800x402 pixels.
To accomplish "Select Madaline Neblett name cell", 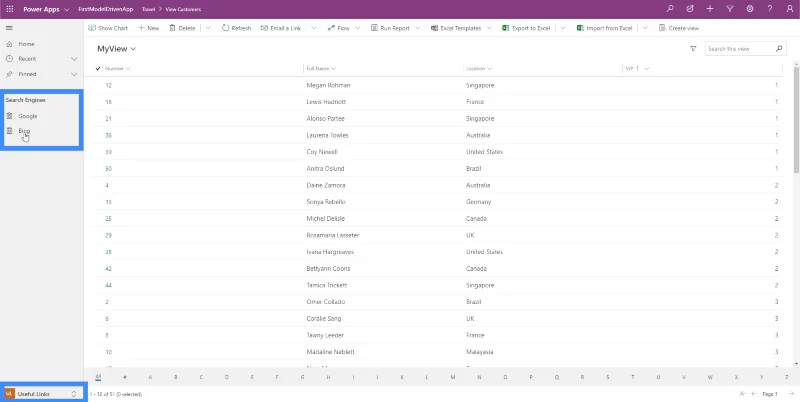I will pyautogui.click(x=330, y=352).
